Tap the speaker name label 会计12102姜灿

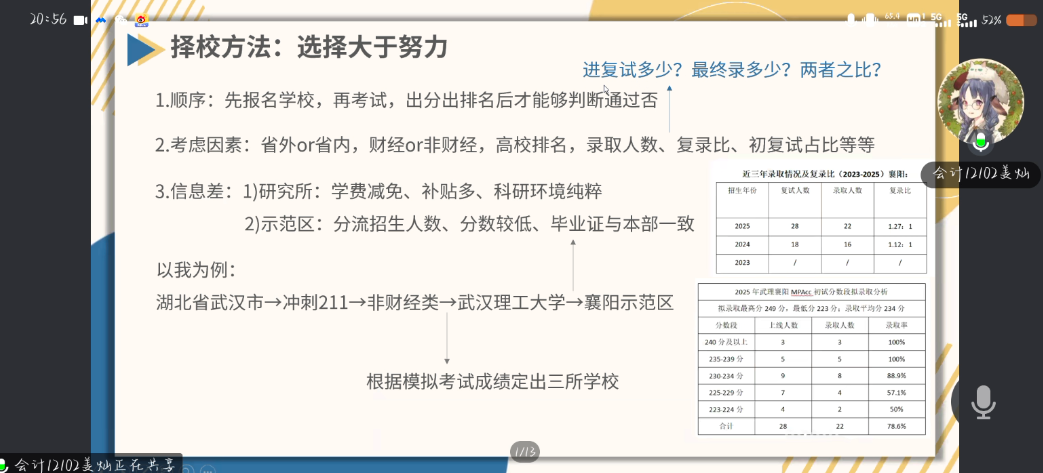pos(980,173)
